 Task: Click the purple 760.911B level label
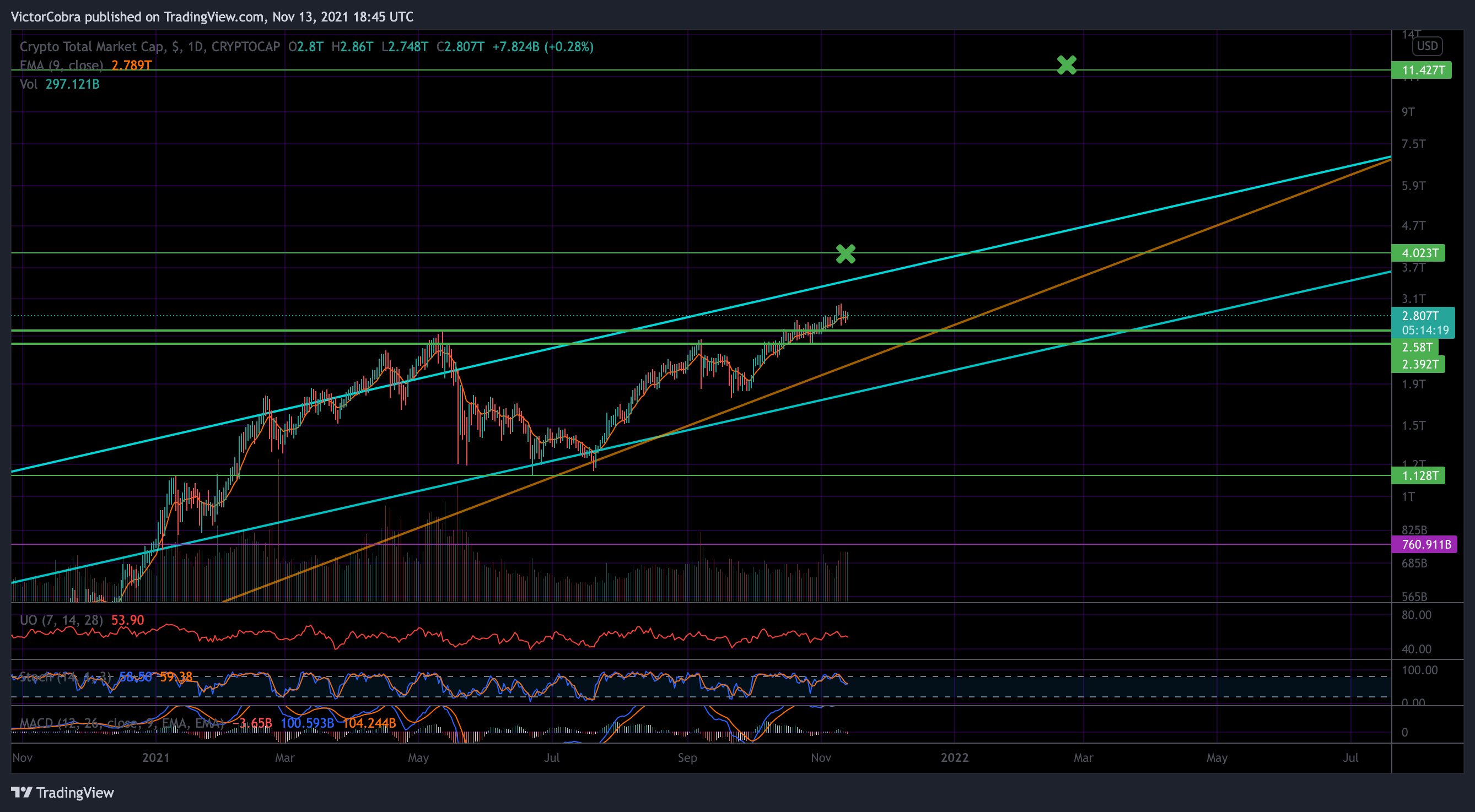(1425, 544)
